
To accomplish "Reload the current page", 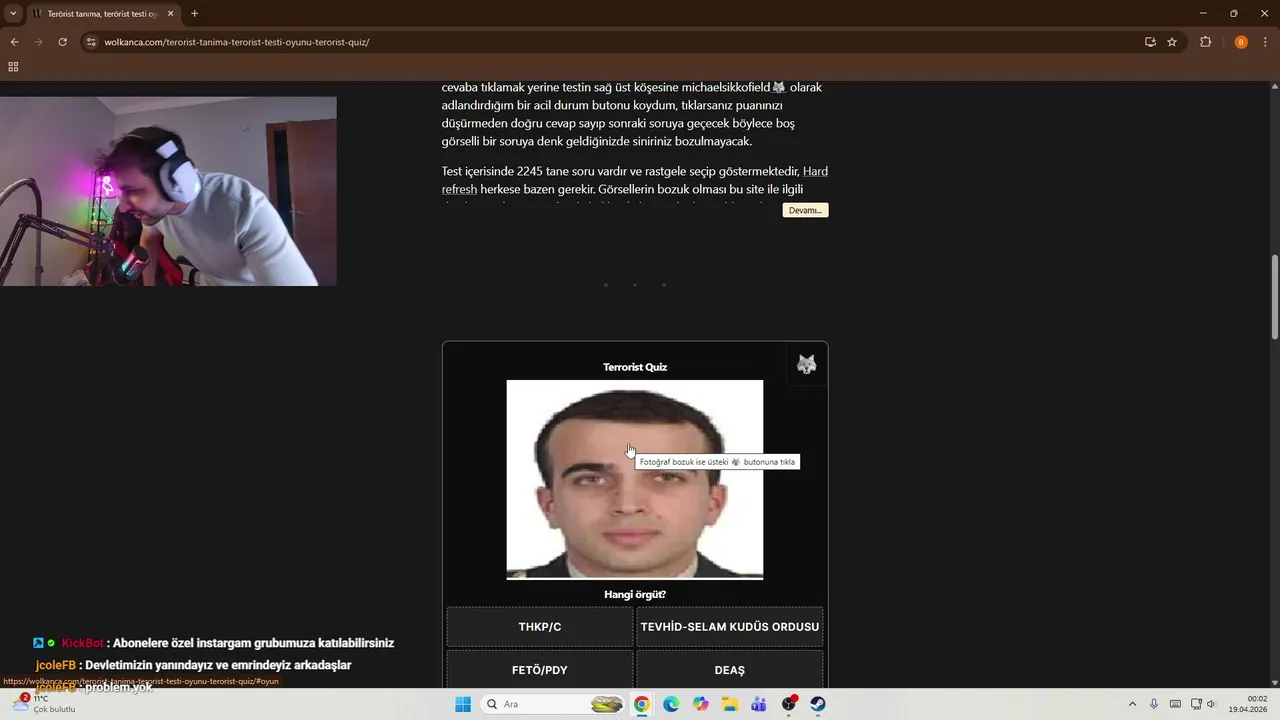I will tap(62, 42).
